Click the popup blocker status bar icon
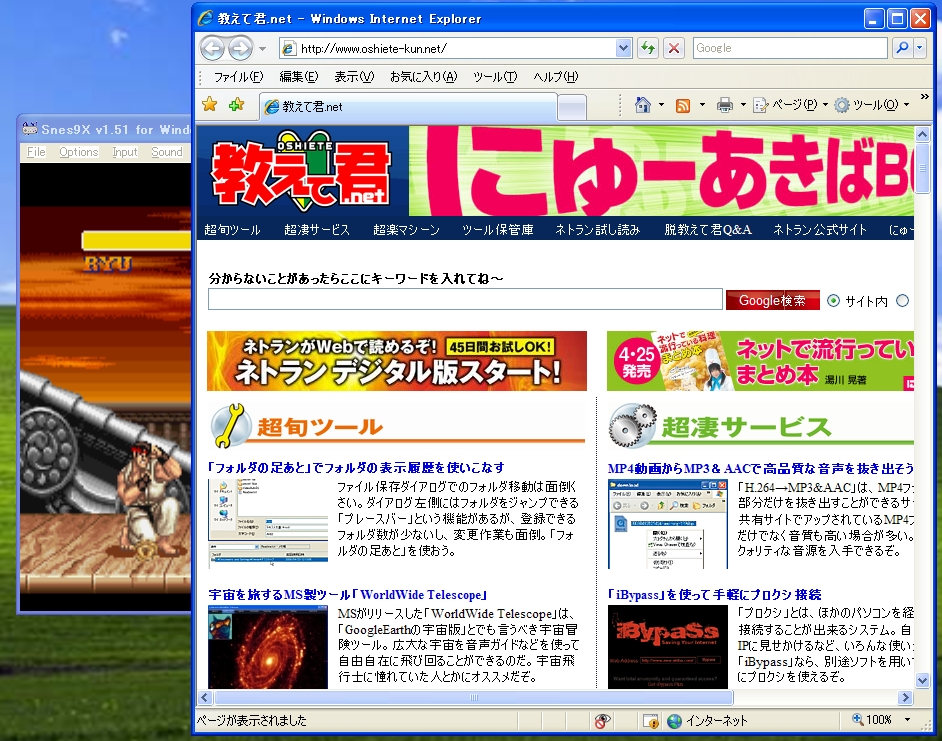The width and height of the screenshot is (942, 741). click(x=651, y=721)
